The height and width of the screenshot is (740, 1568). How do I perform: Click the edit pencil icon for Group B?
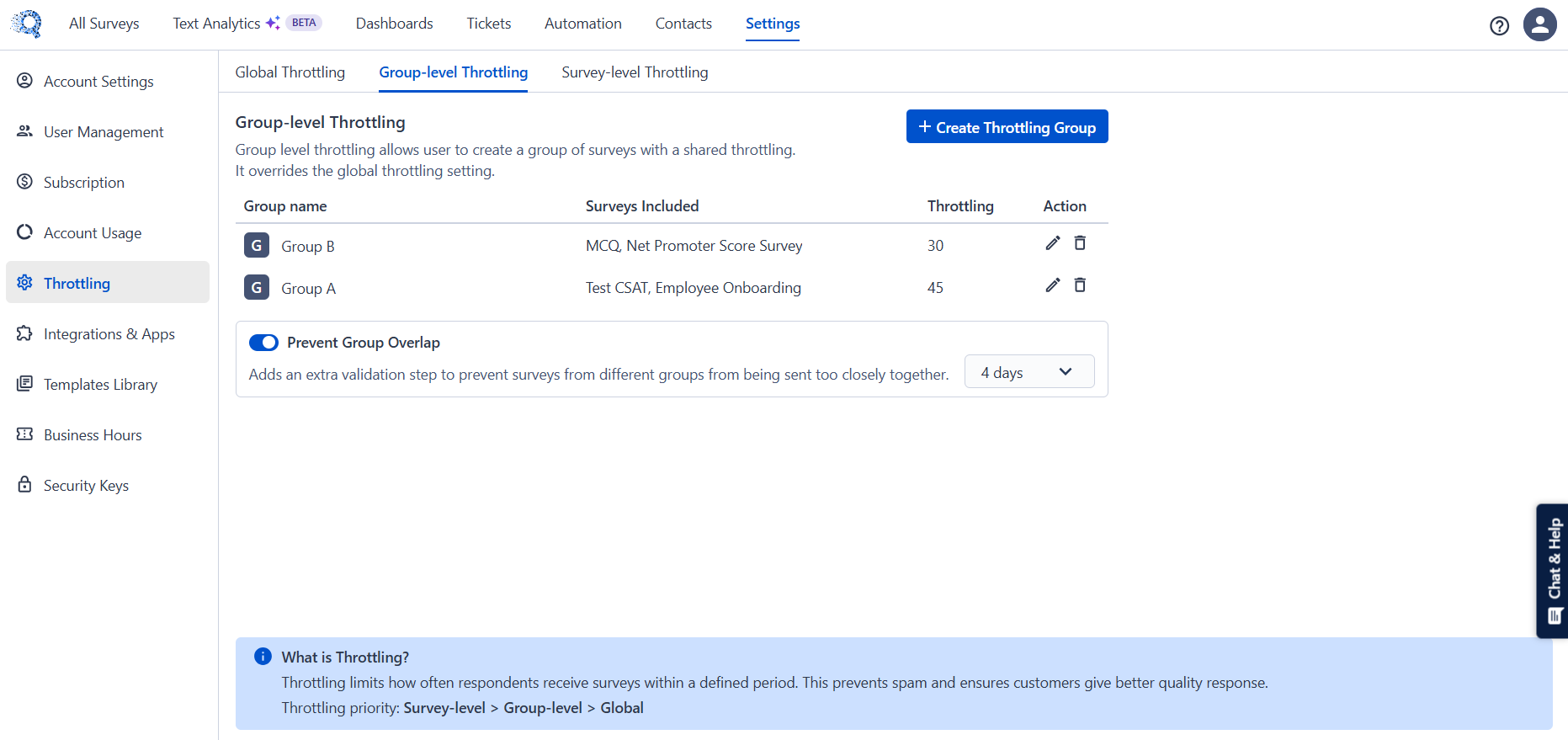point(1052,243)
